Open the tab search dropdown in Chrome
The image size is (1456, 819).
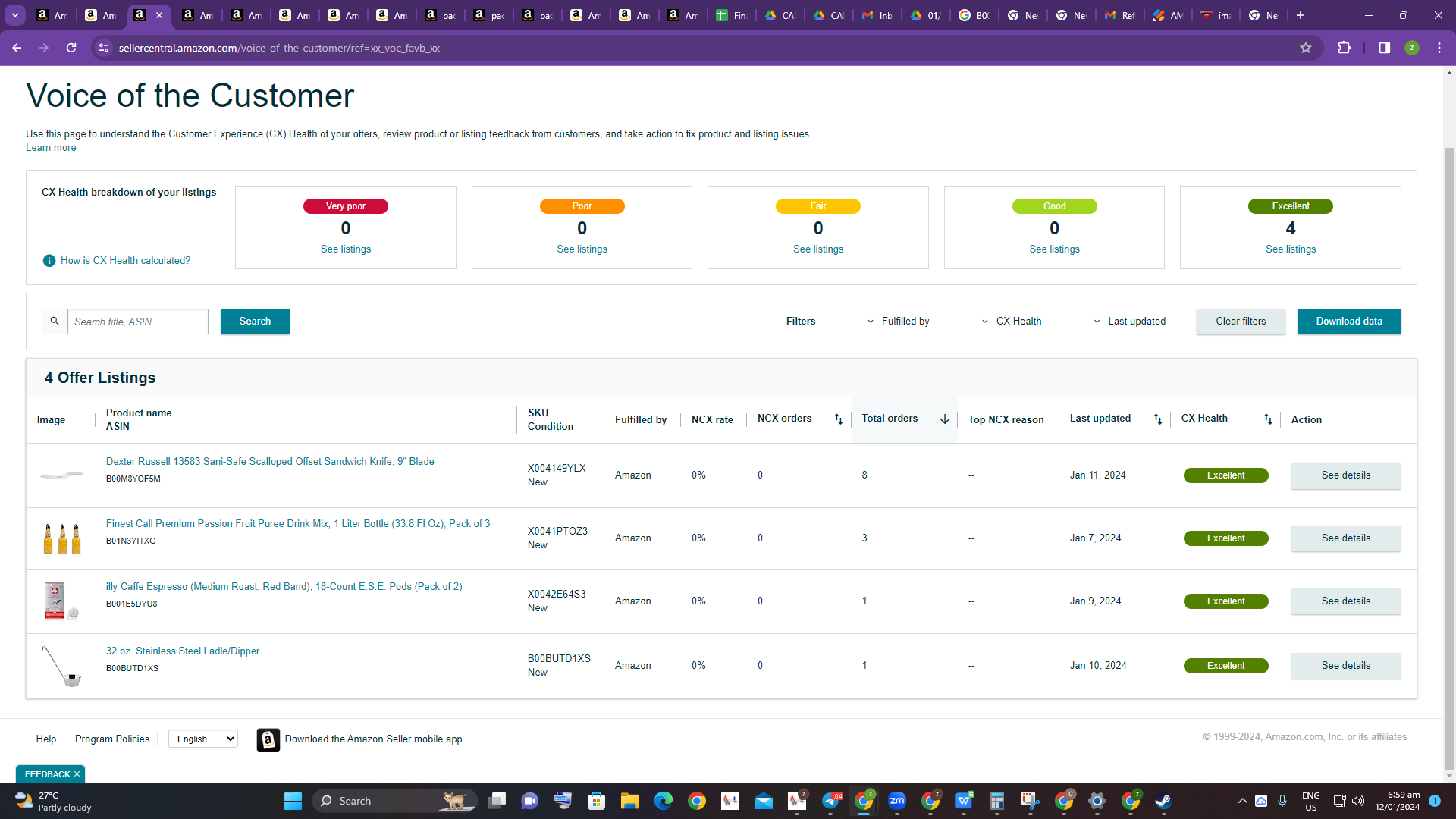15,15
